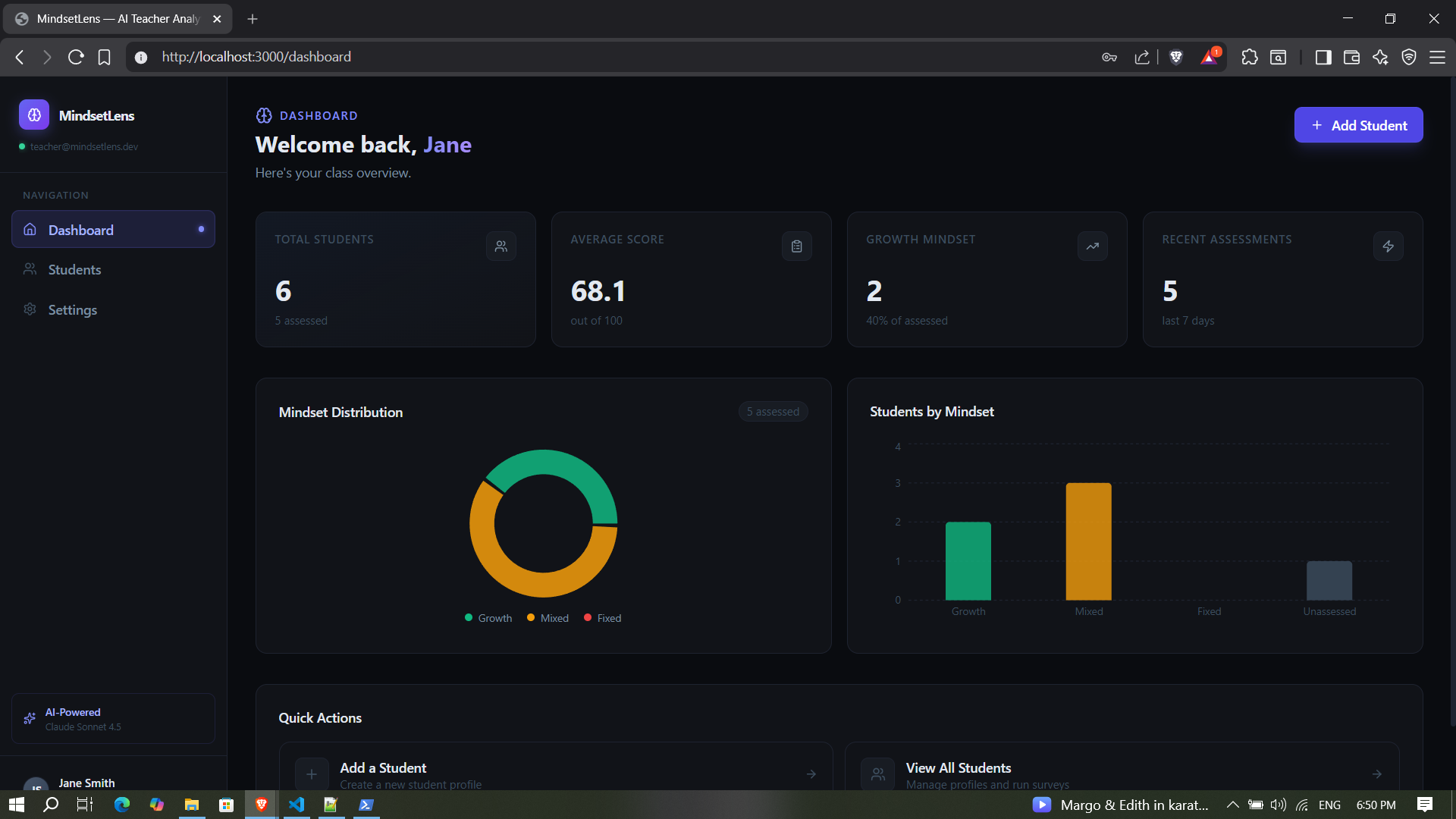The width and height of the screenshot is (1456, 819).
Task: Toggle the browser sidebar panel icon
Action: 1323,57
